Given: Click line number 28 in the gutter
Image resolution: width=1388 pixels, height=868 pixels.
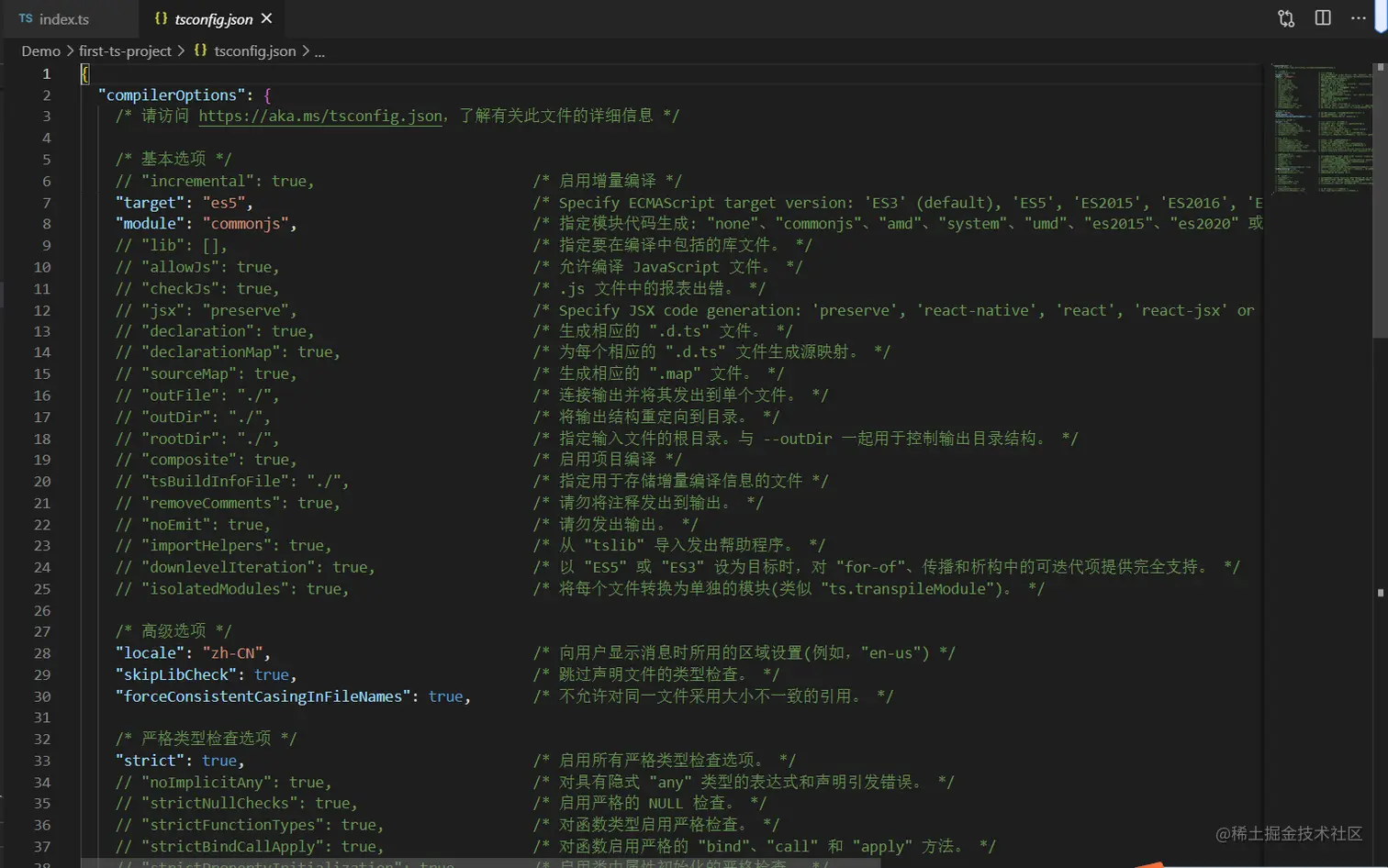Looking at the screenshot, I should pyautogui.click(x=42, y=653).
